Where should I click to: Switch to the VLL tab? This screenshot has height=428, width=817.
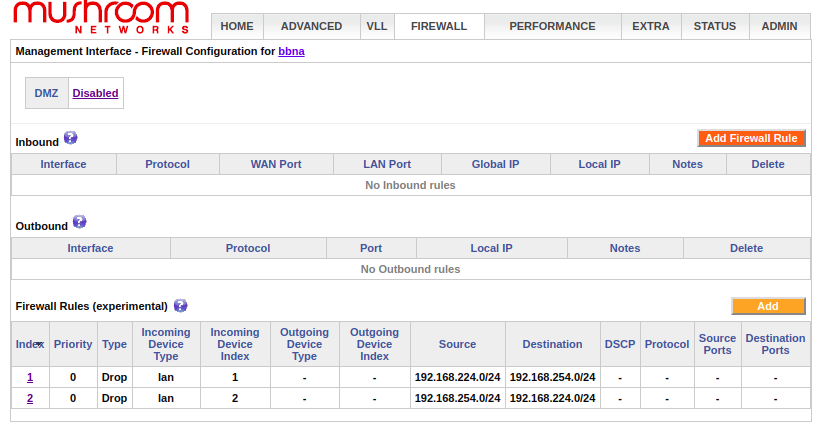pyautogui.click(x=377, y=26)
